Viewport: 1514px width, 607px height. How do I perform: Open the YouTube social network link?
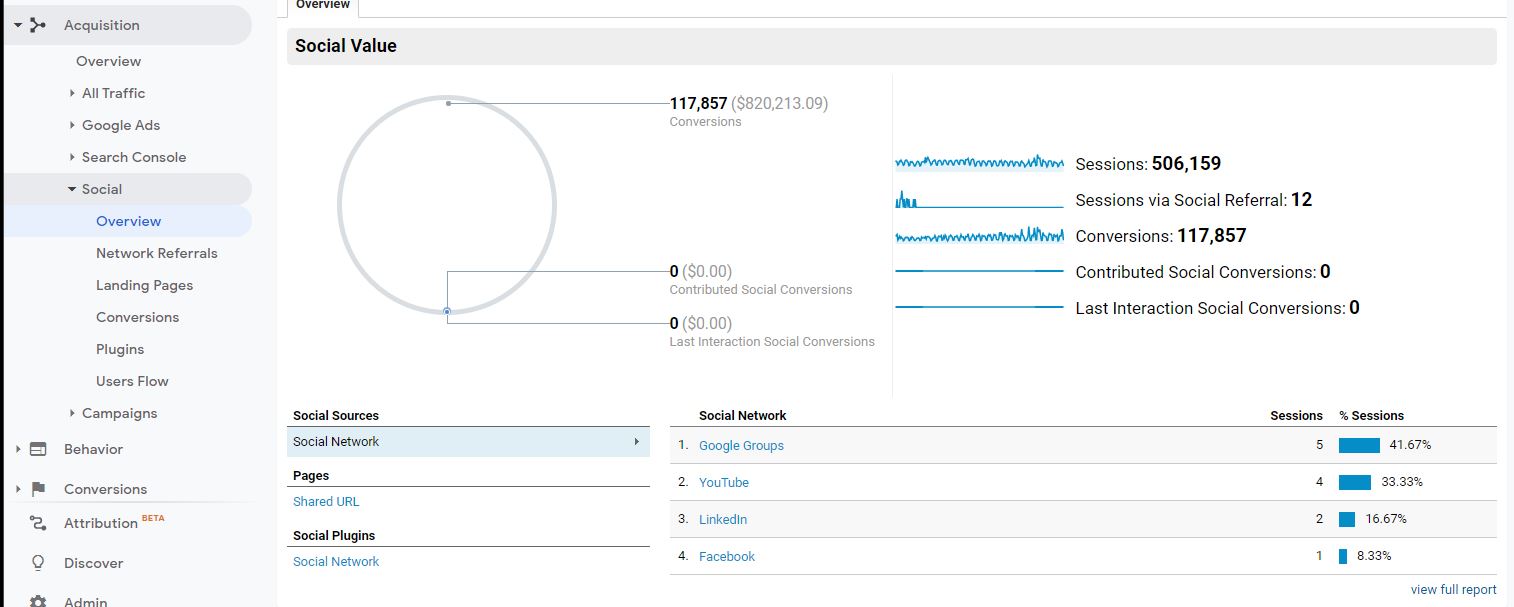pos(724,482)
